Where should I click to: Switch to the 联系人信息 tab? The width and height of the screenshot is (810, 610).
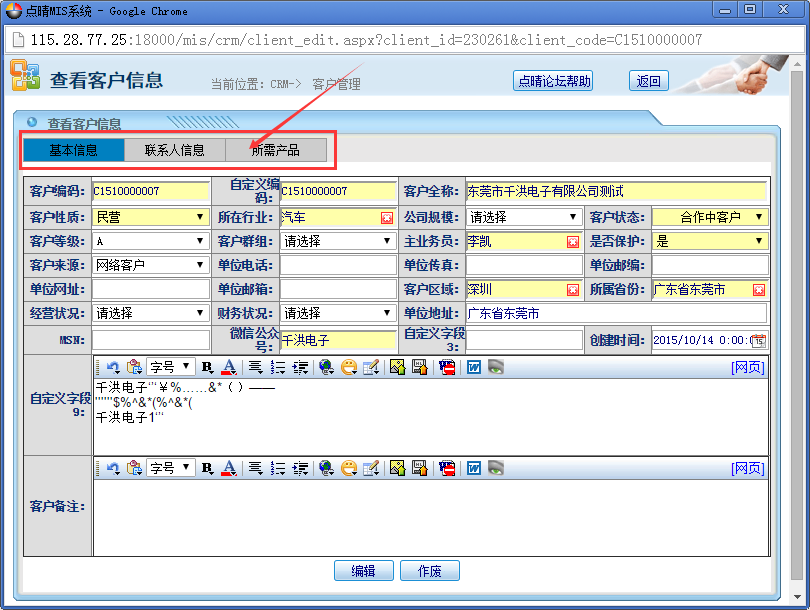click(175, 150)
